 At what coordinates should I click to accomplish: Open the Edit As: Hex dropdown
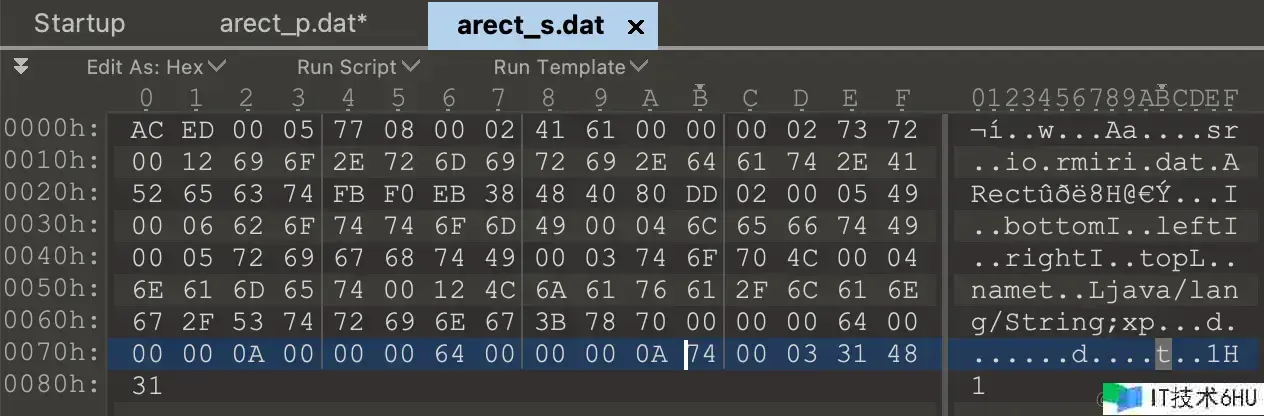pos(156,67)
